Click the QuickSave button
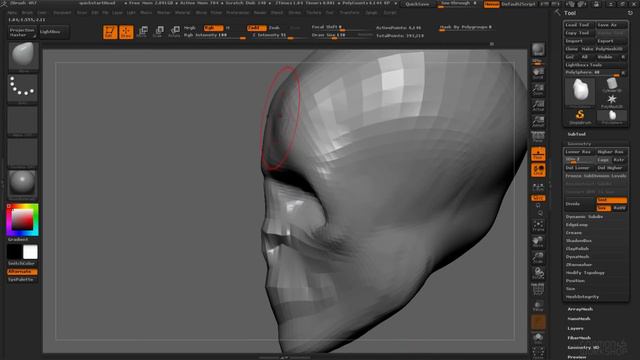This screenshot has width=640, height=360. pyautogui.click(x=417, y=4)
